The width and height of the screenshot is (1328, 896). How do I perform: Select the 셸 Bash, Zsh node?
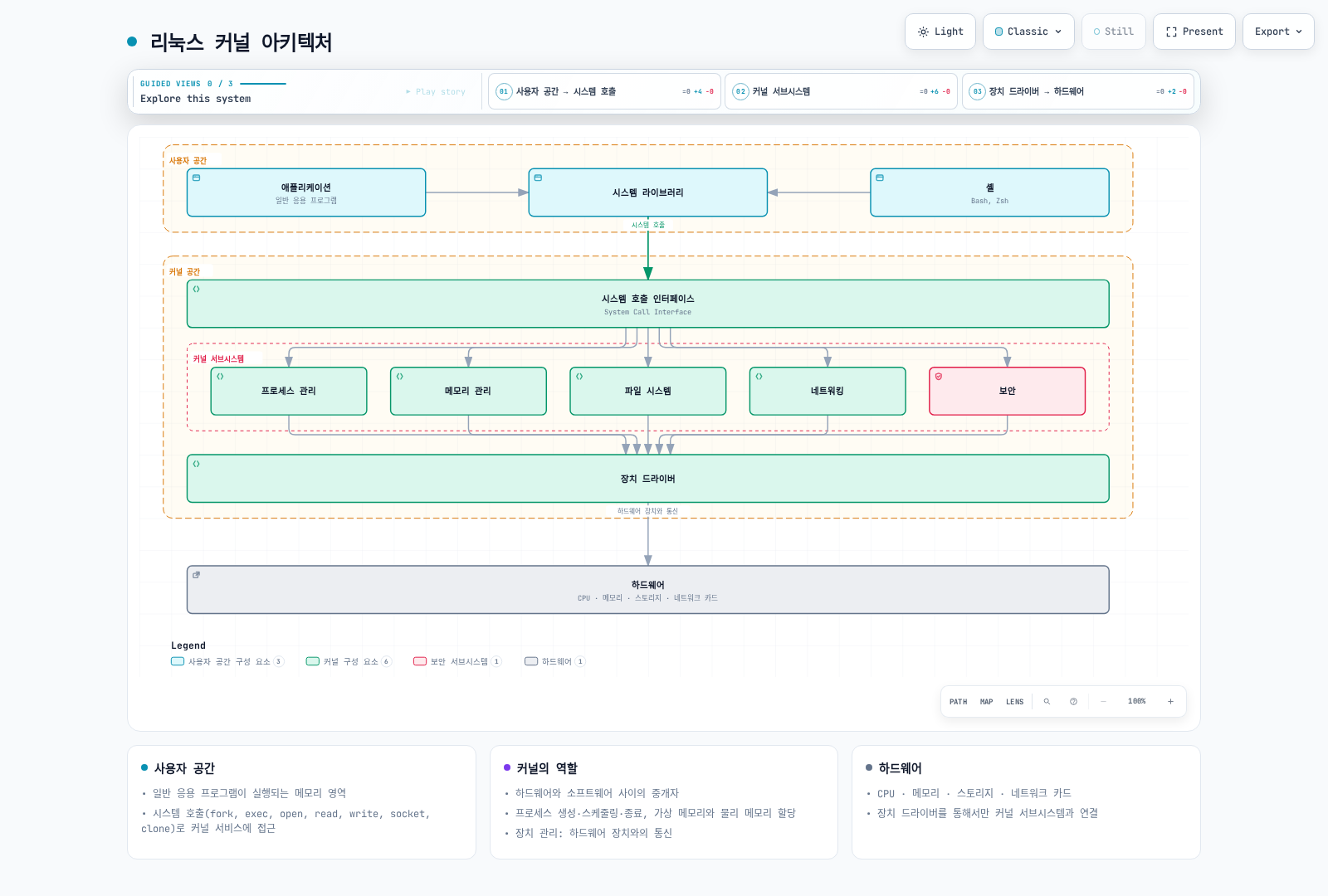989,192
